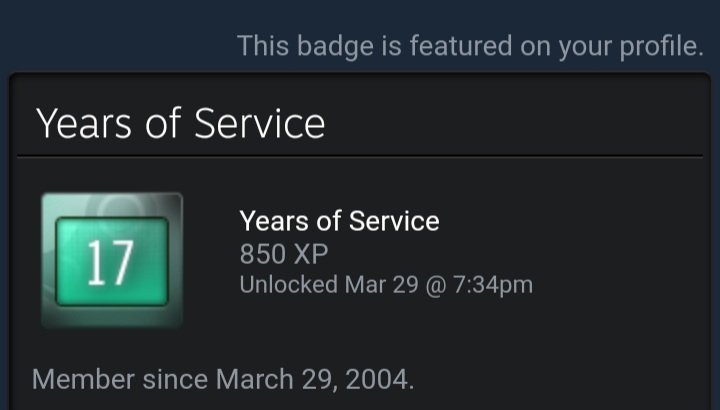Click the Unlocked Mar 29 @ 7:34pm line
This screenshot has width=720, height=410.
coord(386,285)
